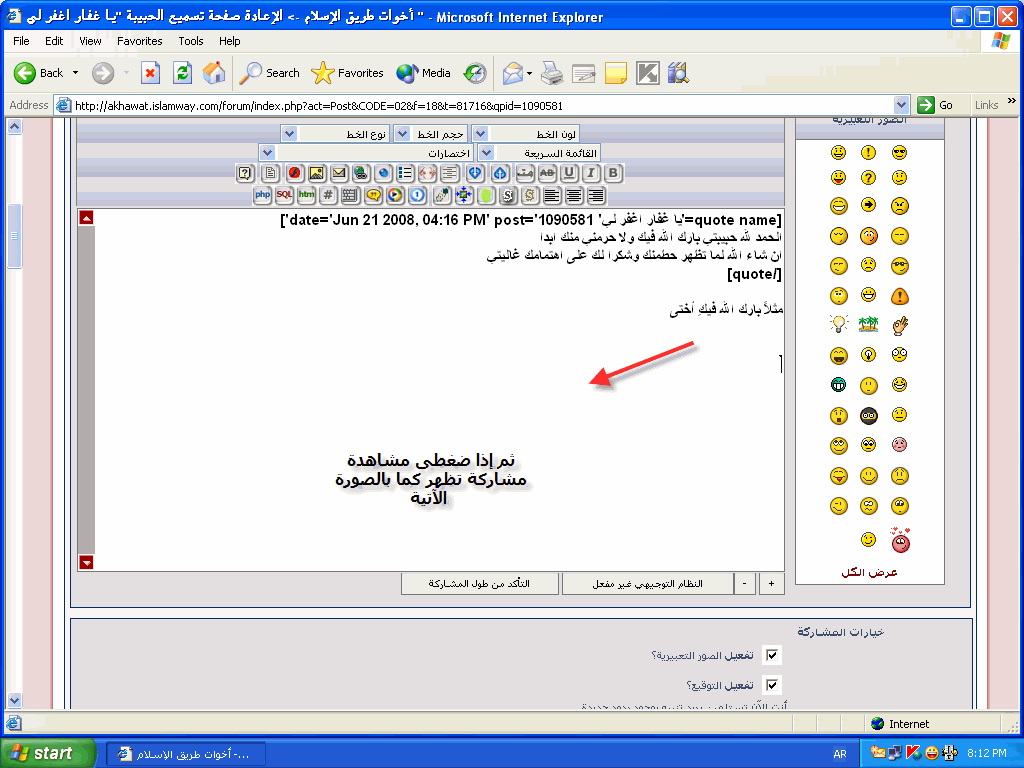Open the font color dropdown
Viewport: 1024px width, 768px height.
pyautogui.click(x=479, y=133)
